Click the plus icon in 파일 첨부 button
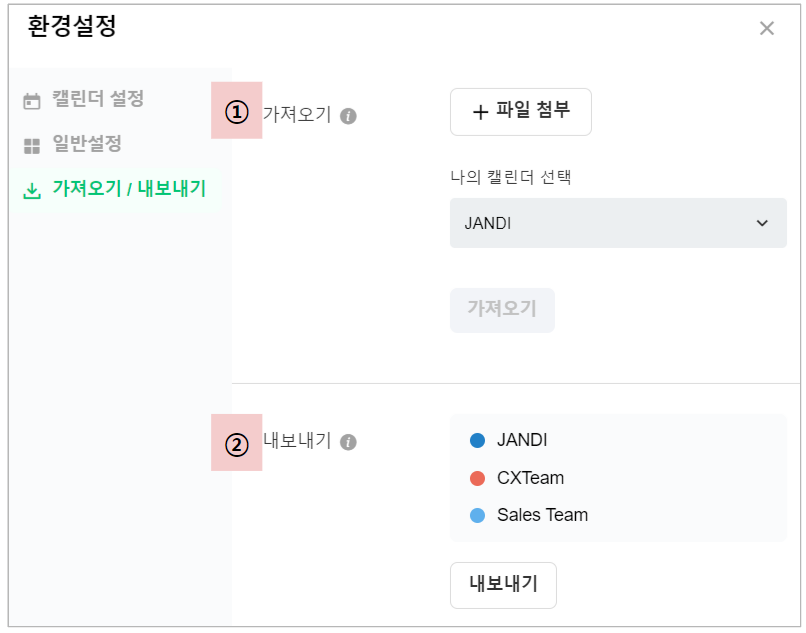 [480, 112]
